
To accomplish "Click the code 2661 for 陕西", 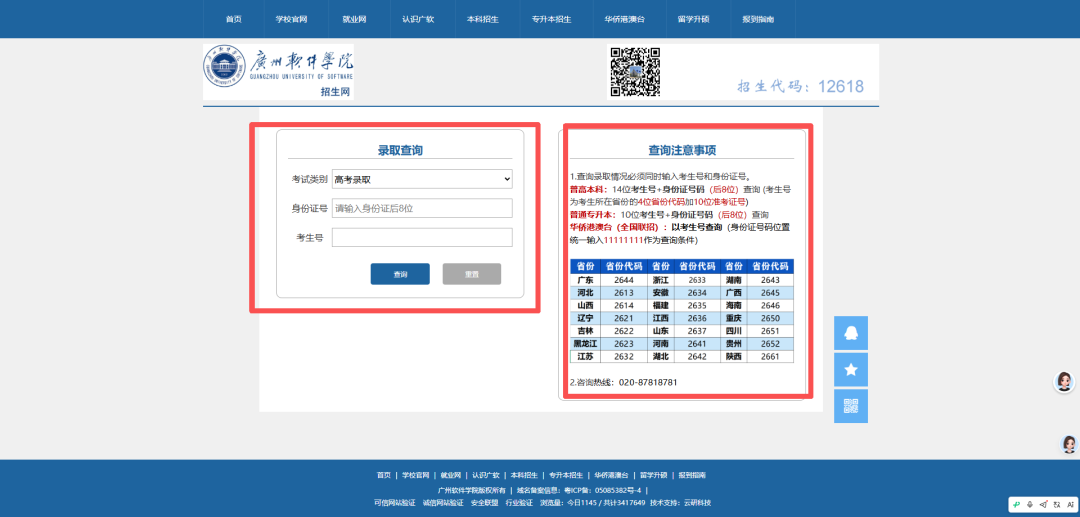I will tap(771, 357).
